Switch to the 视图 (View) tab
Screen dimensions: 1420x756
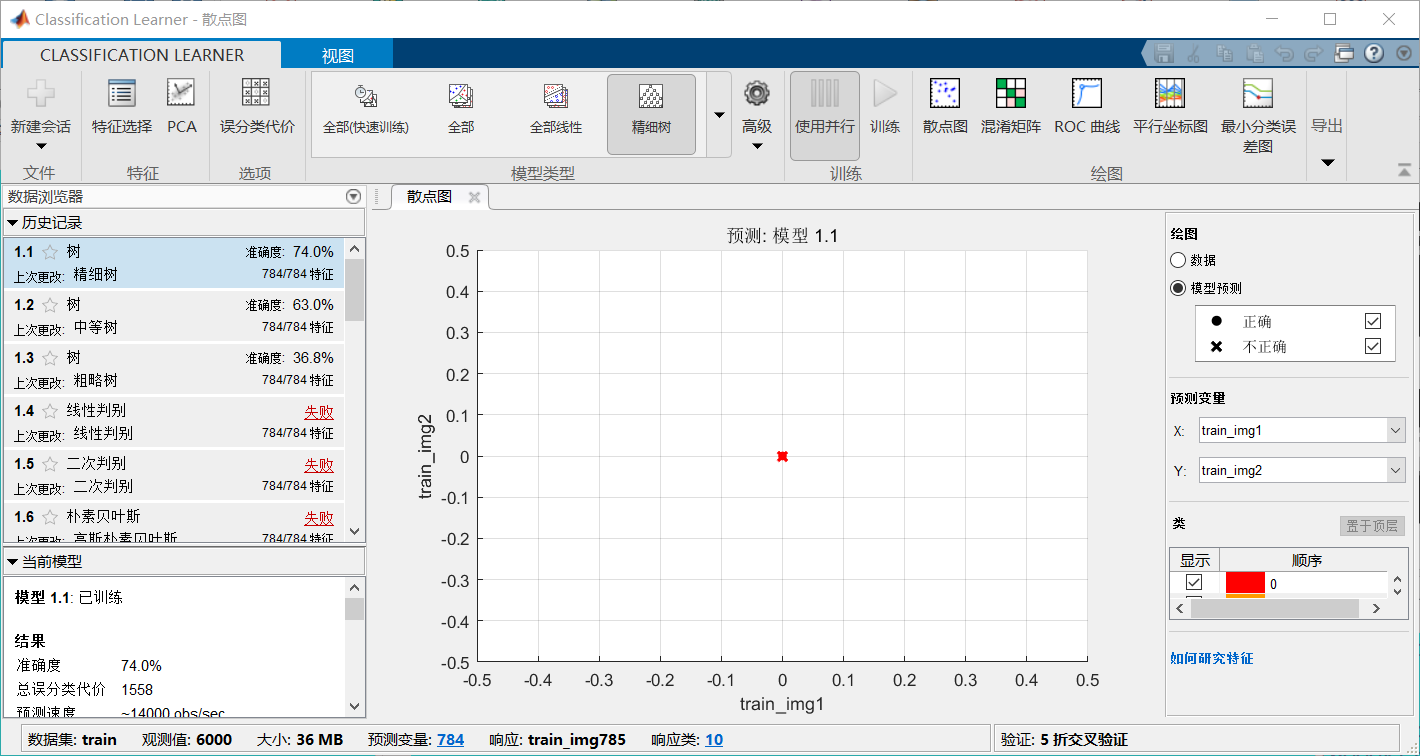point(338,56)
